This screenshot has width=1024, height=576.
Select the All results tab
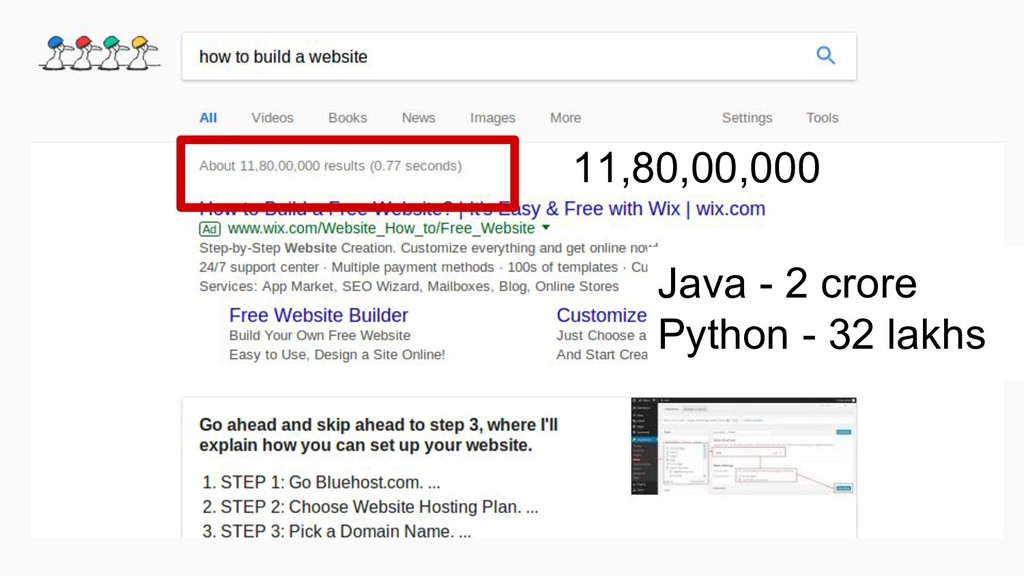tap(208, 118)
